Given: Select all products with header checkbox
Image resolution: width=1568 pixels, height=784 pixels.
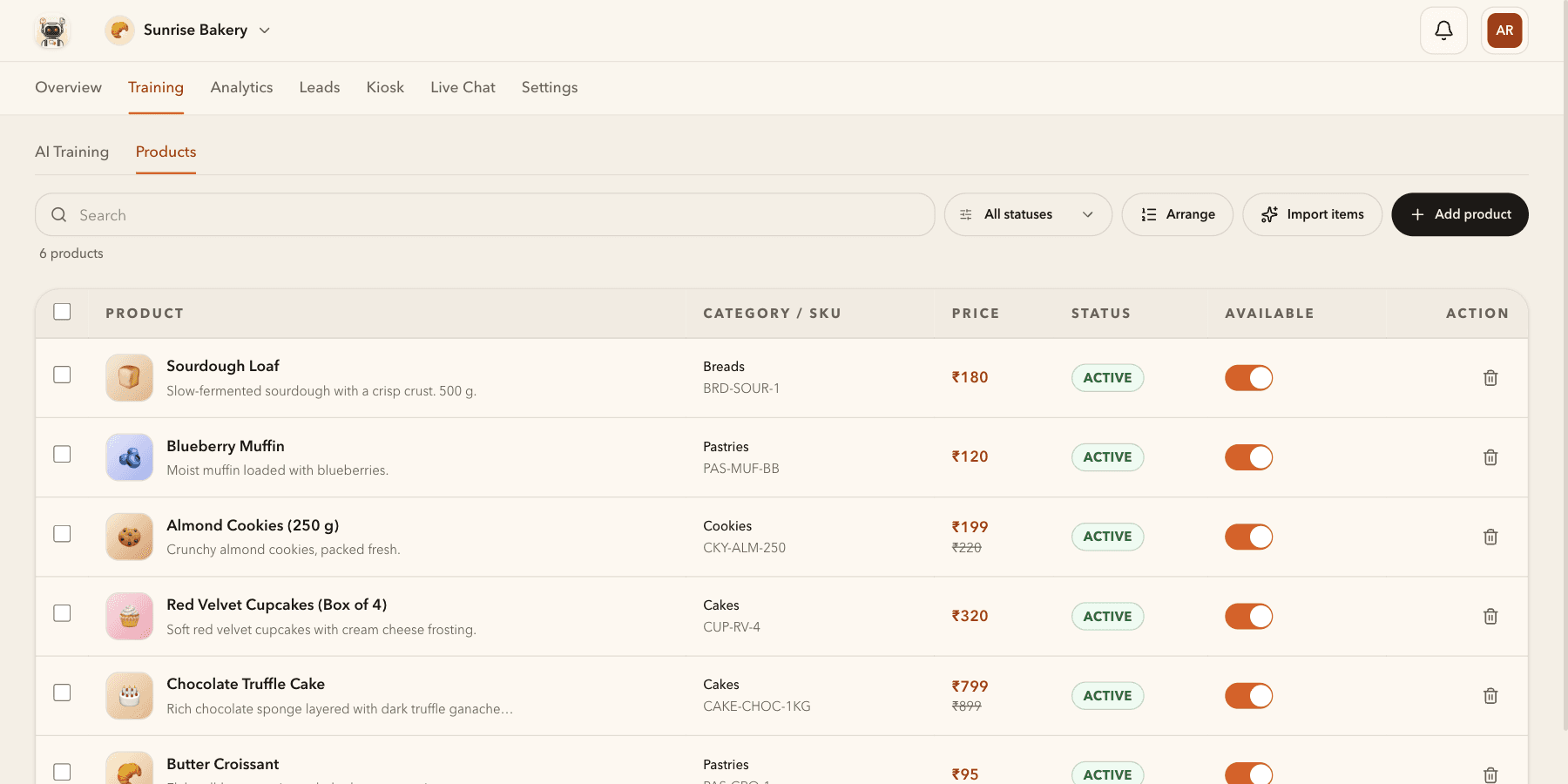Looking at the screenshot, I should point(62,312).
